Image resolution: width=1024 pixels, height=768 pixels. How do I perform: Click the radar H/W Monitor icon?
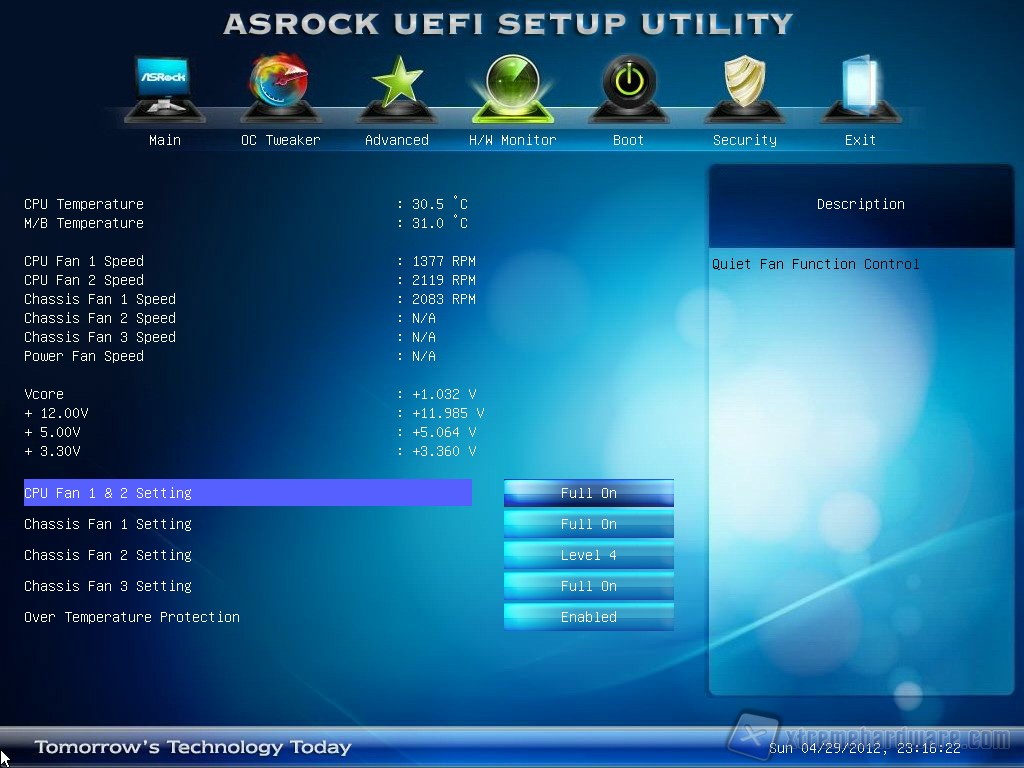(x=512, y=87)
